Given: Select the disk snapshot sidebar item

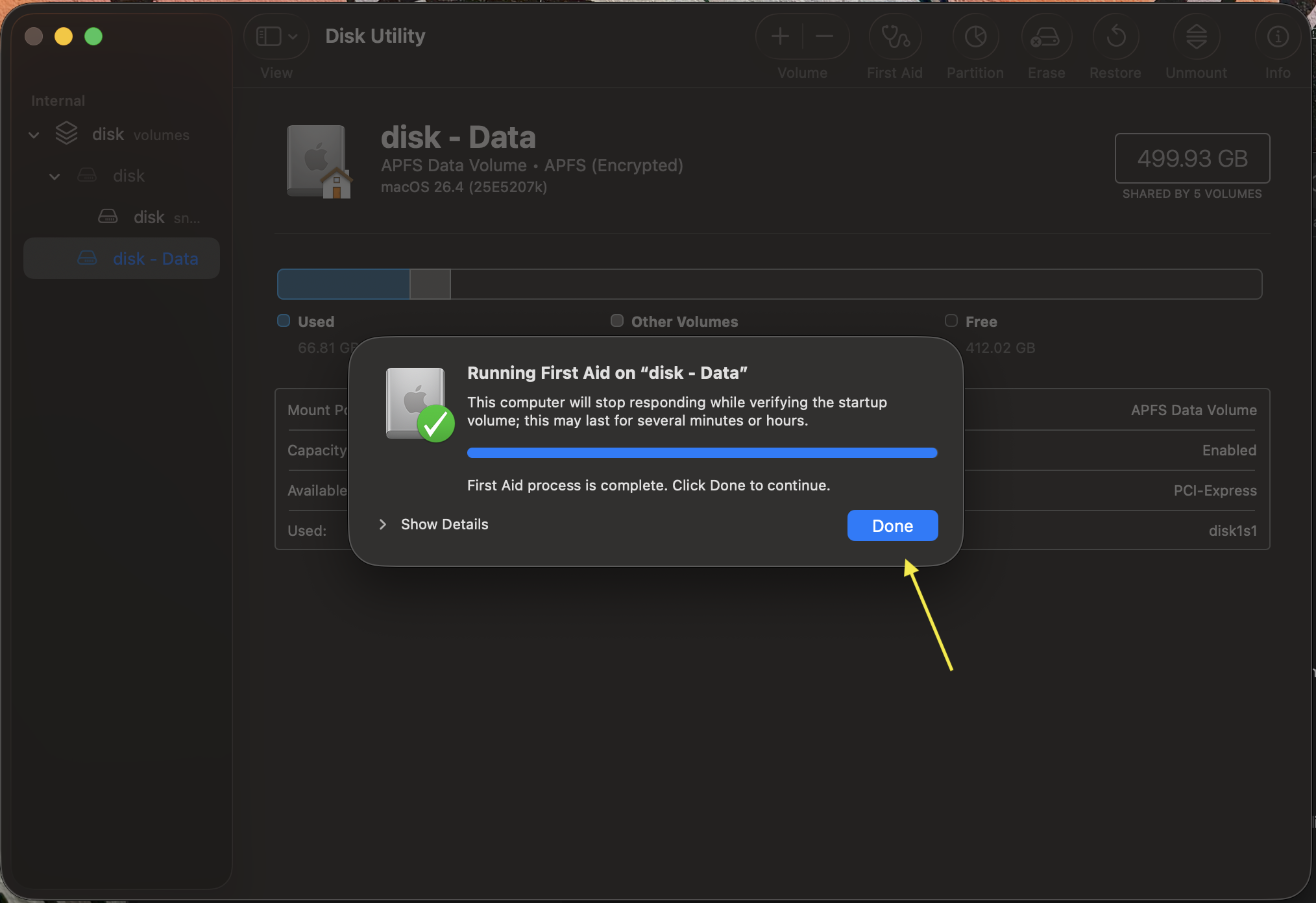Looking at the screenshot, I should pos(149,217).
